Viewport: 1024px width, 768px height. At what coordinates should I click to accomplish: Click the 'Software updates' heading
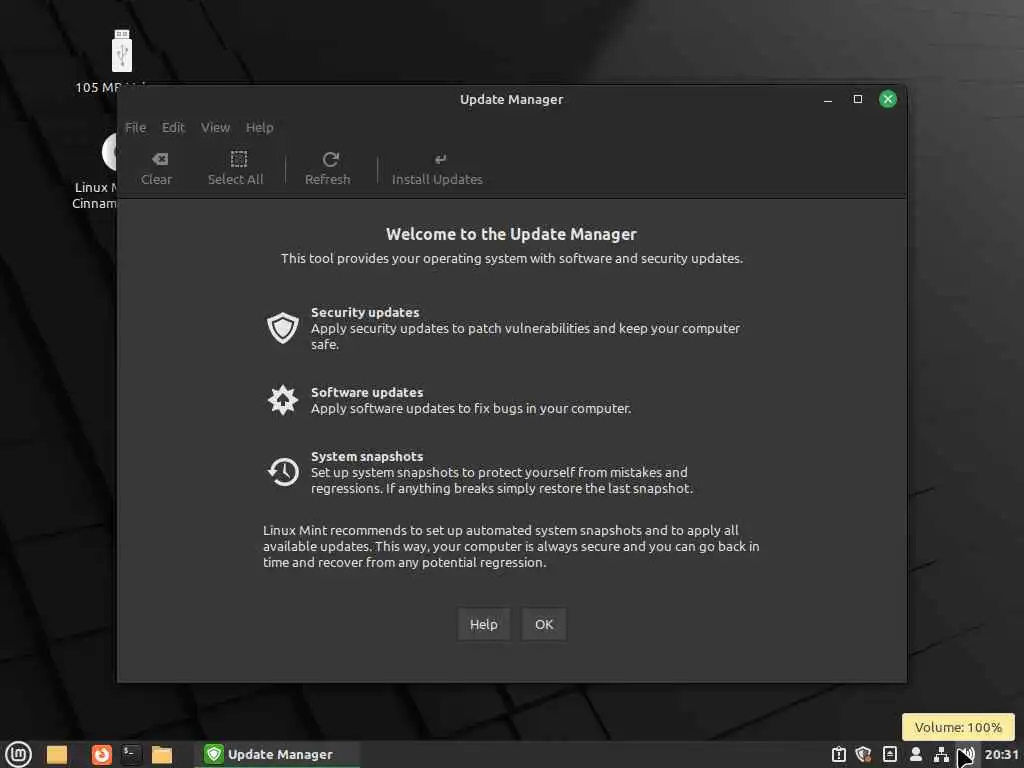click(x=367, y=392)
